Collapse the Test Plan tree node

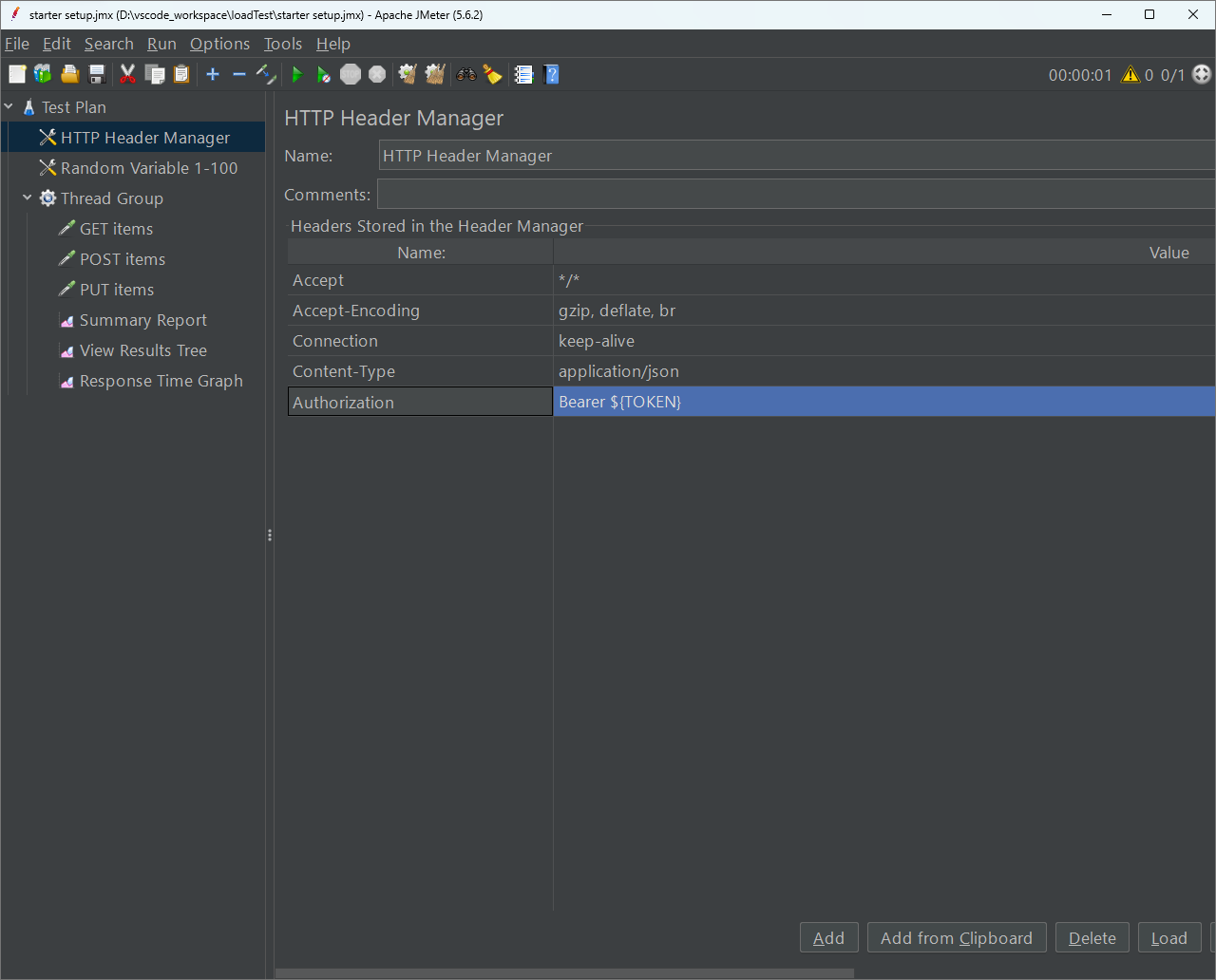coord(9,106)
